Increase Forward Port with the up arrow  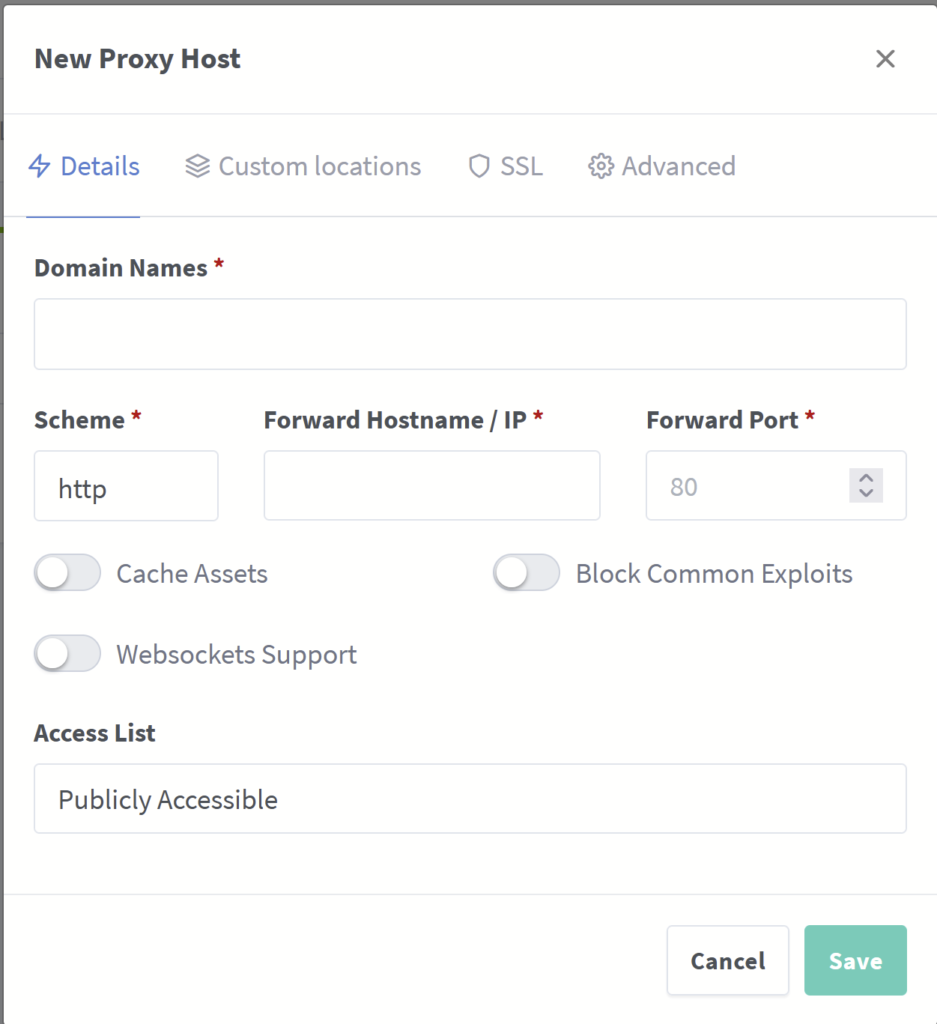(866, 478)
